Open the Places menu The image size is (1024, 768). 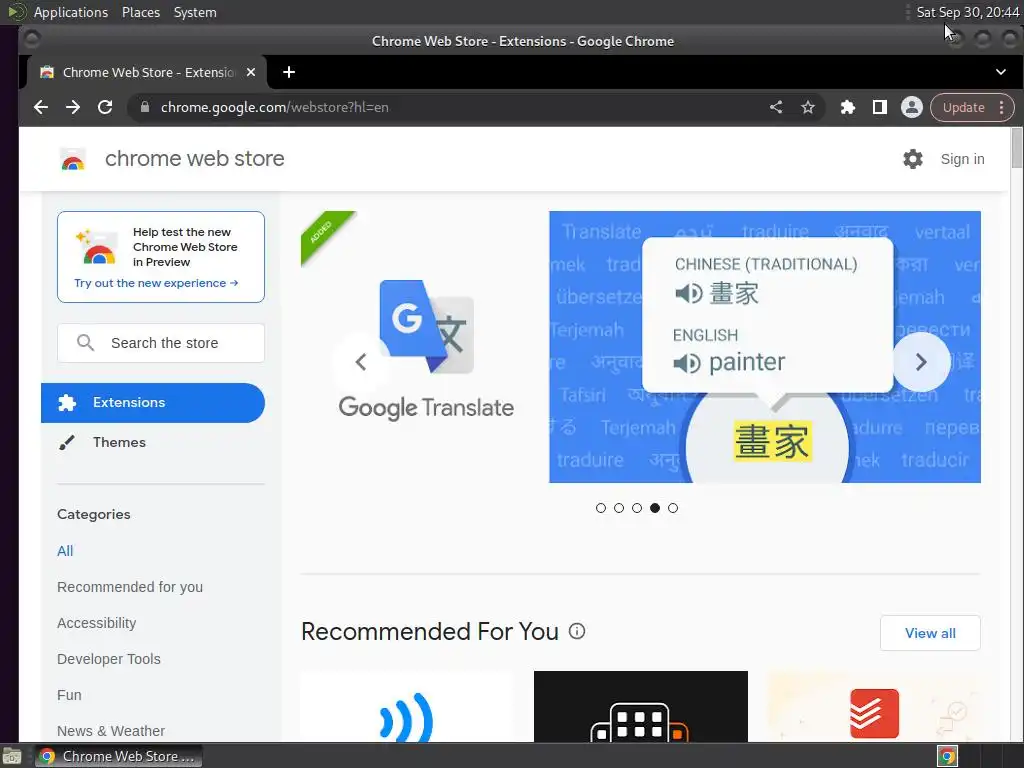[141, 12]
